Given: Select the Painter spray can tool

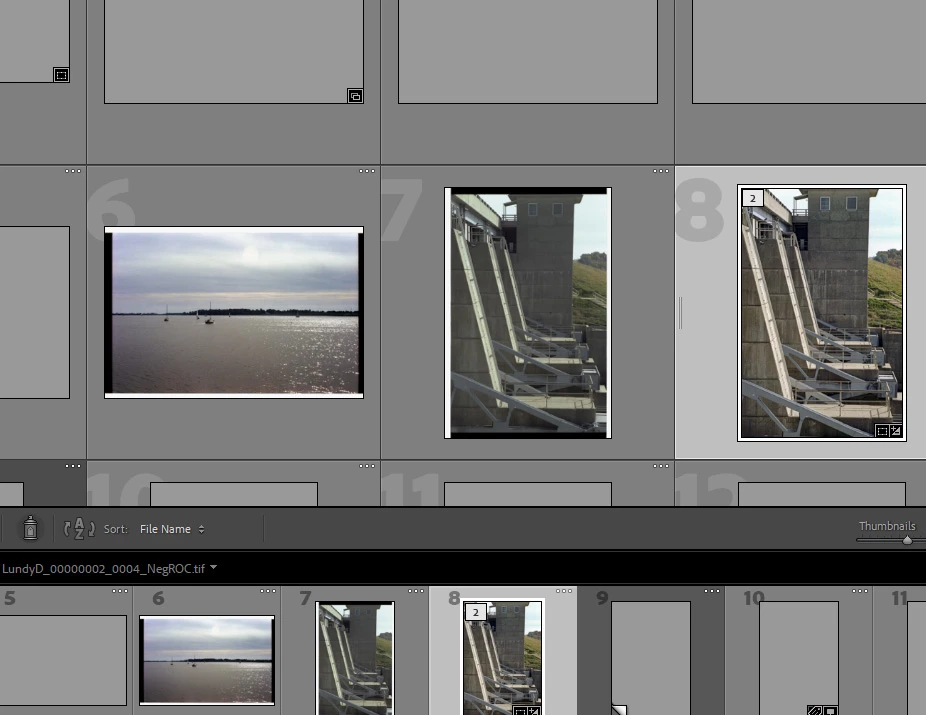Looking at the screenshot, I should [30, 528].
